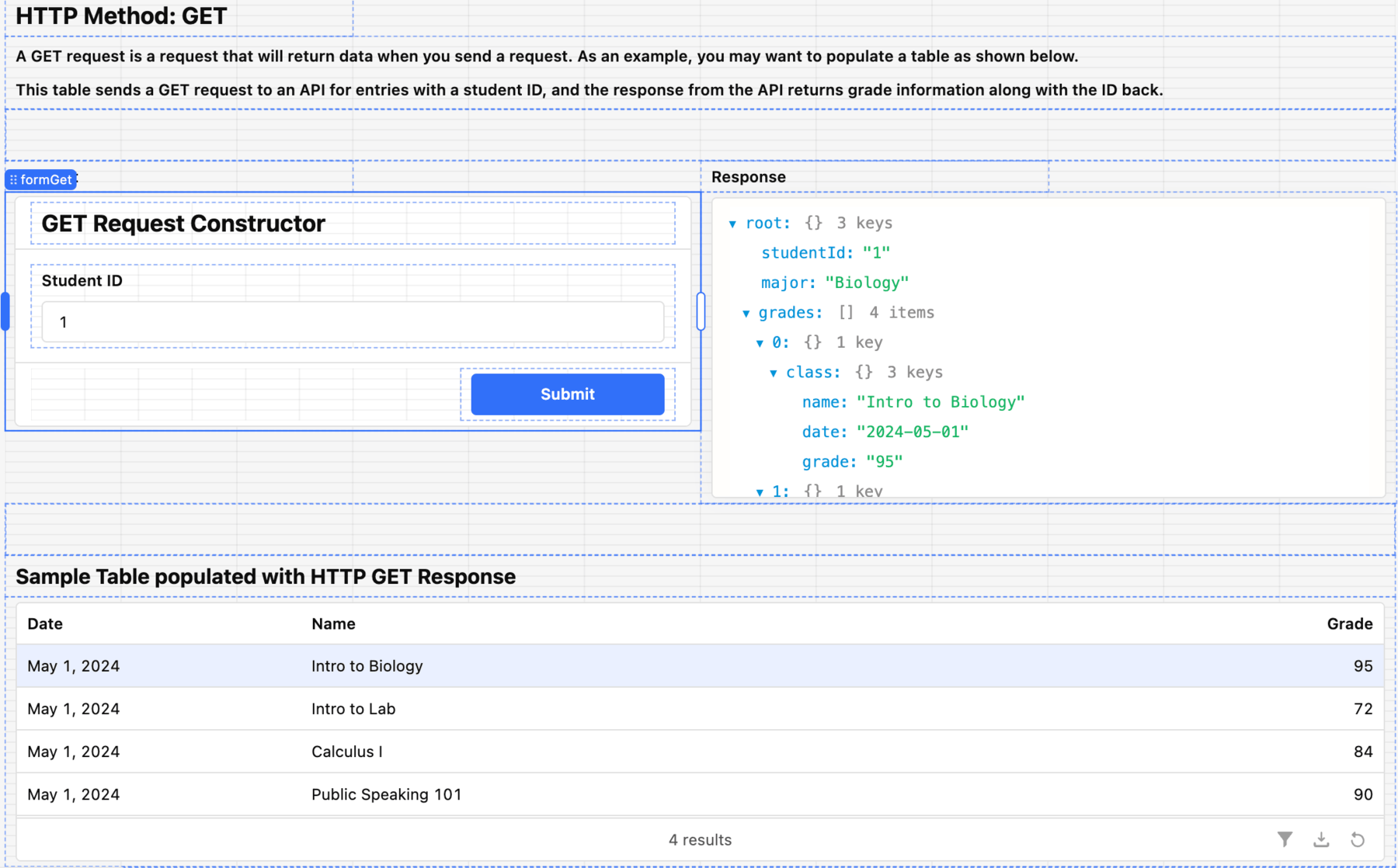Click grade value 90

click(x=1362, y=793)
